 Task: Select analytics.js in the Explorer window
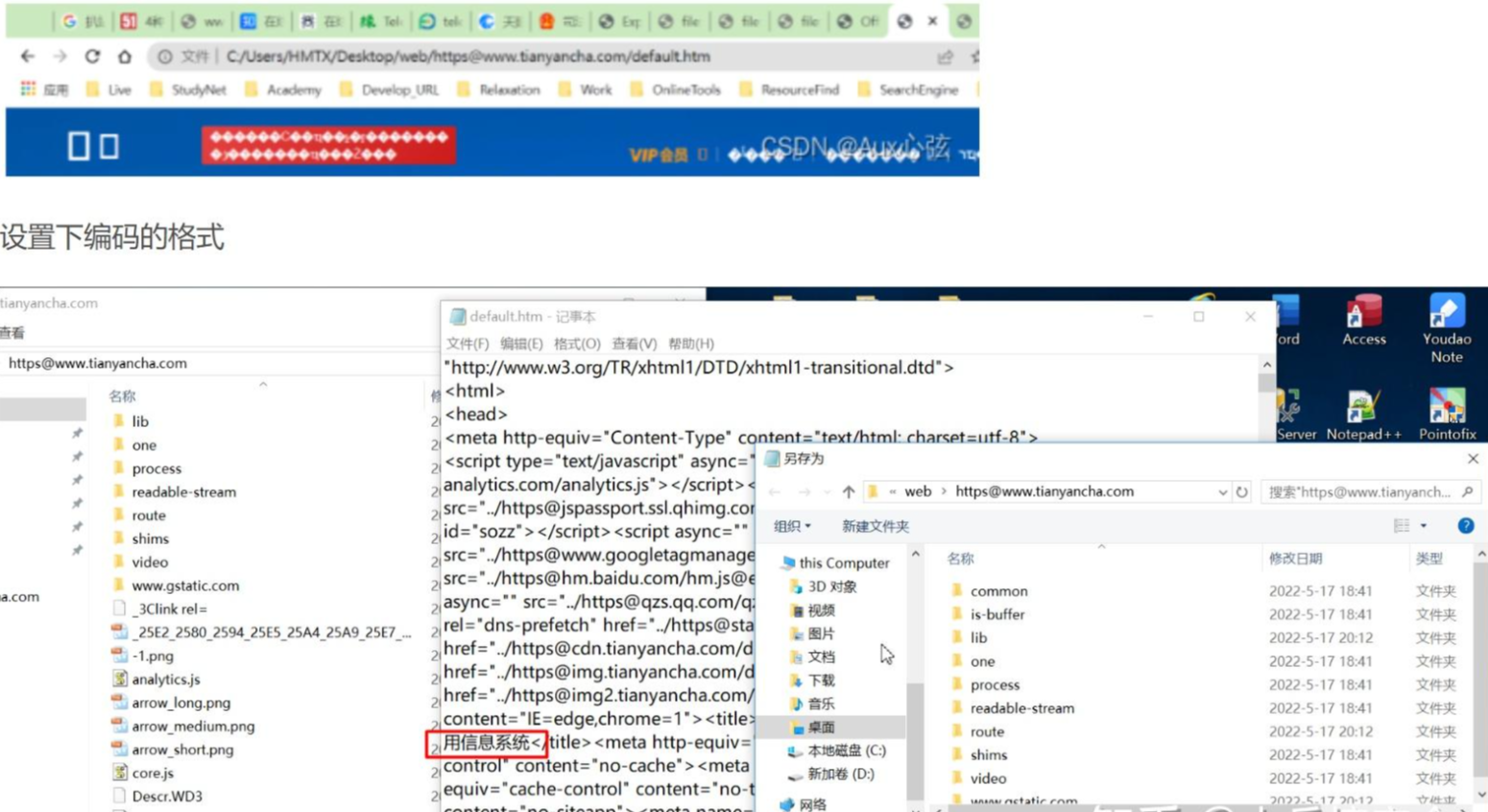(156, 680)
